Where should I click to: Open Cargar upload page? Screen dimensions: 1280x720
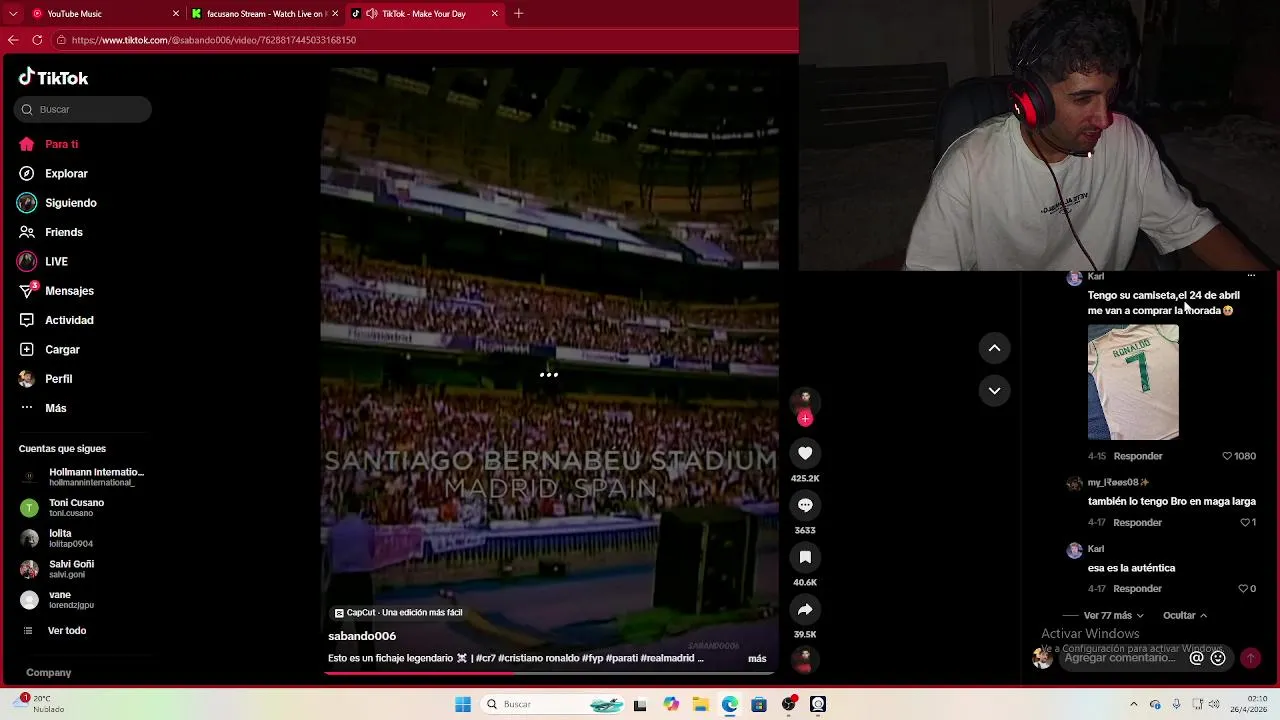coord(62,350)
